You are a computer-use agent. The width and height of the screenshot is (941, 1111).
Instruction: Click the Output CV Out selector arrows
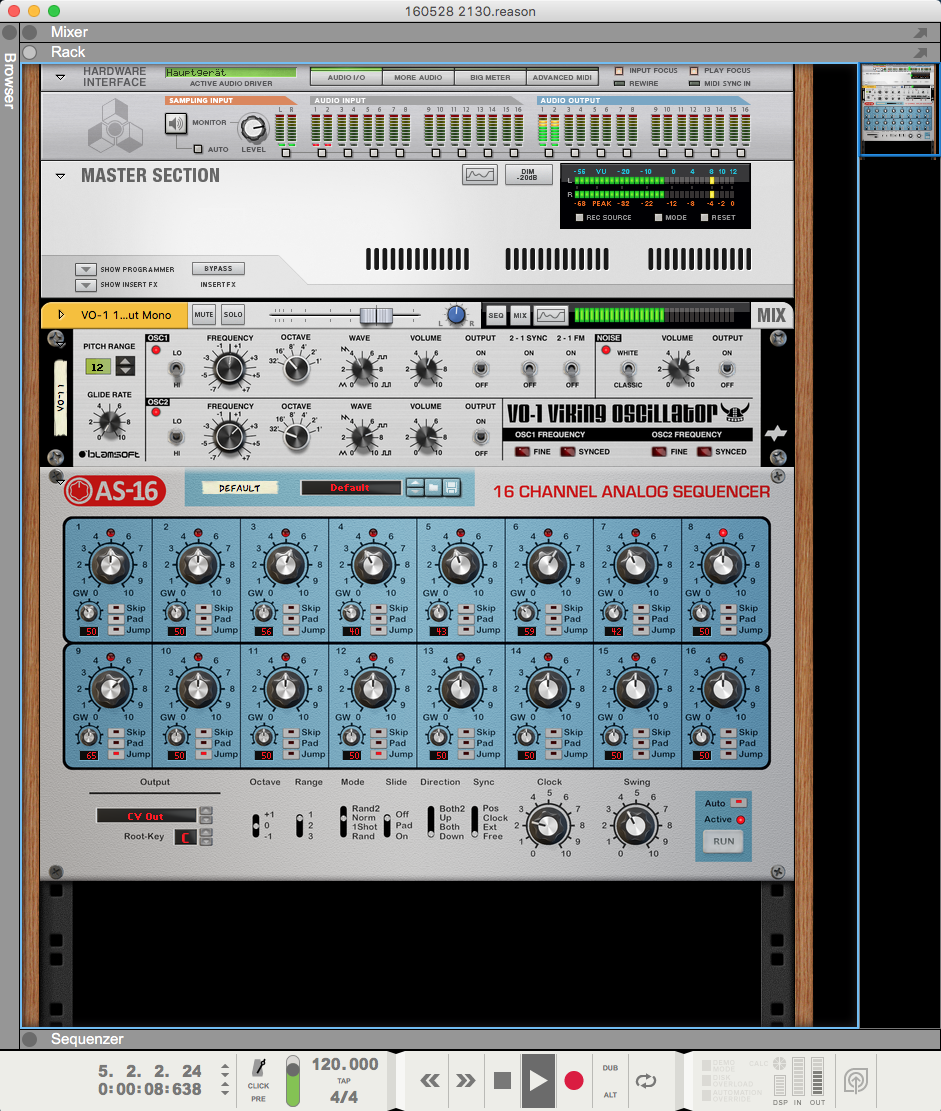(x=206, y=816)
